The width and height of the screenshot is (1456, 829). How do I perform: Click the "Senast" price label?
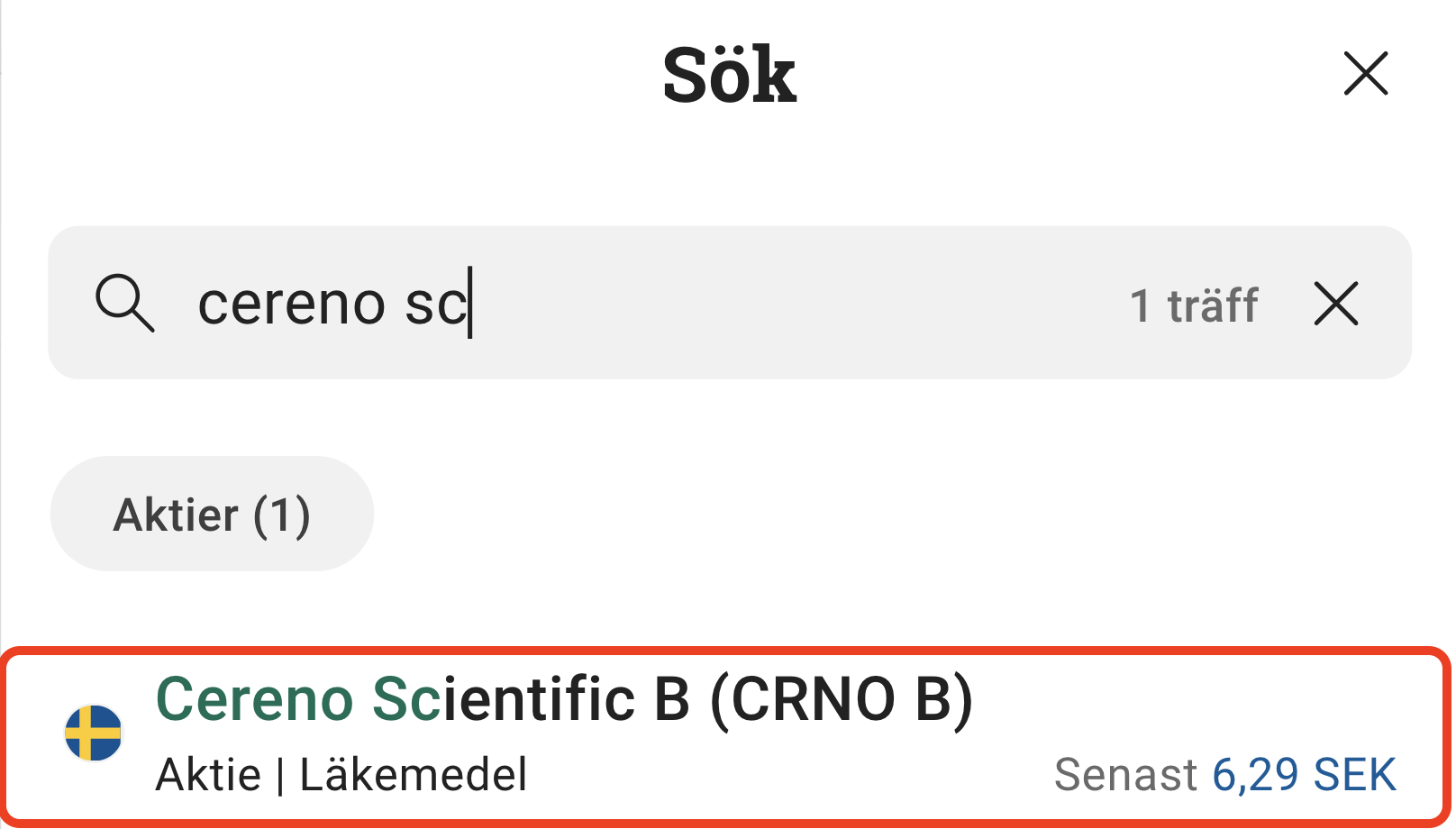1125,775
